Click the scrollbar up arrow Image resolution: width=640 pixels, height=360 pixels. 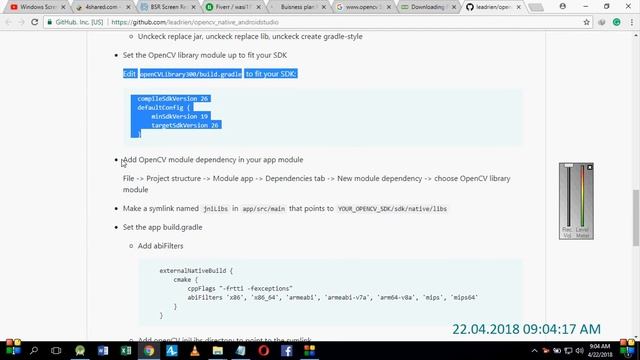tap(636, 36)
